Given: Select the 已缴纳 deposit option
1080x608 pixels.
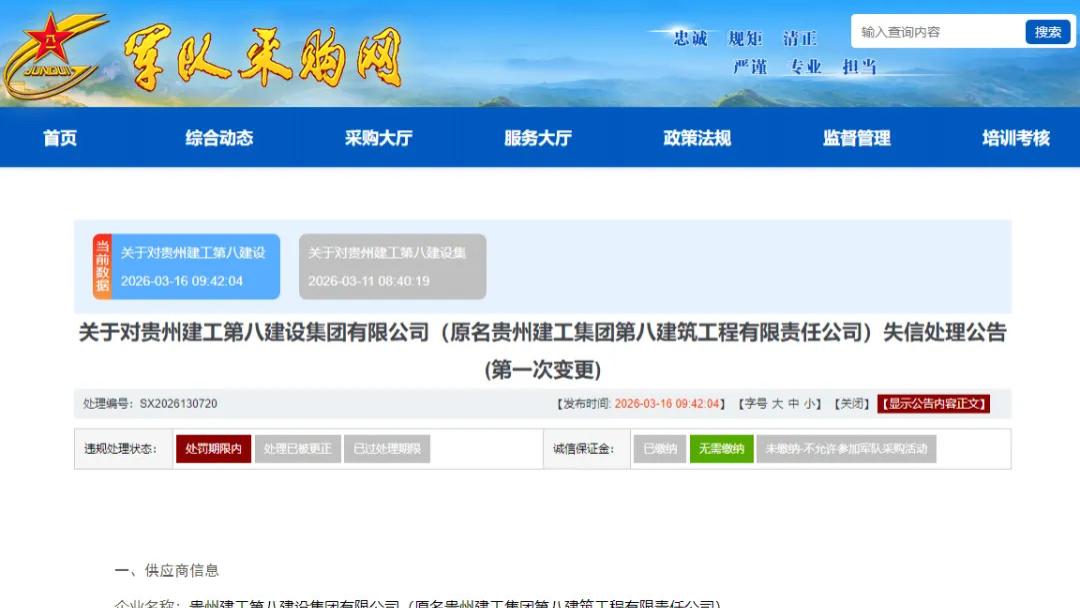Looking at the screenshot, I should point(660,448).
